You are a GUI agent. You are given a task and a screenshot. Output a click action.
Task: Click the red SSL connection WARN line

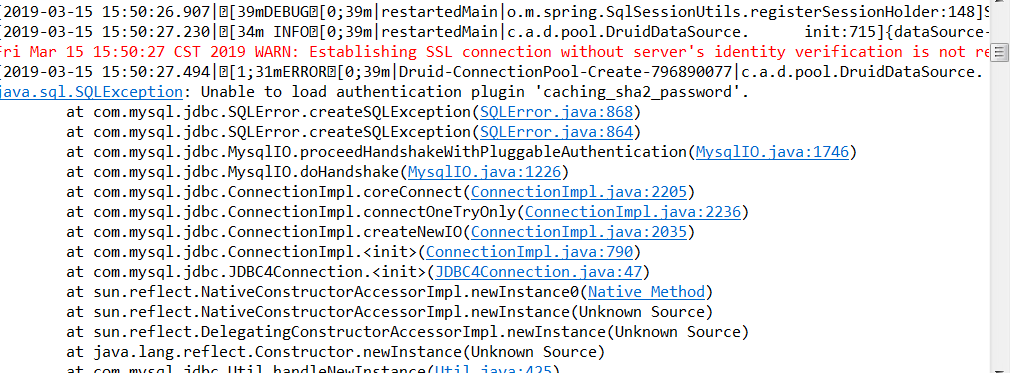[x=495, y=52]
